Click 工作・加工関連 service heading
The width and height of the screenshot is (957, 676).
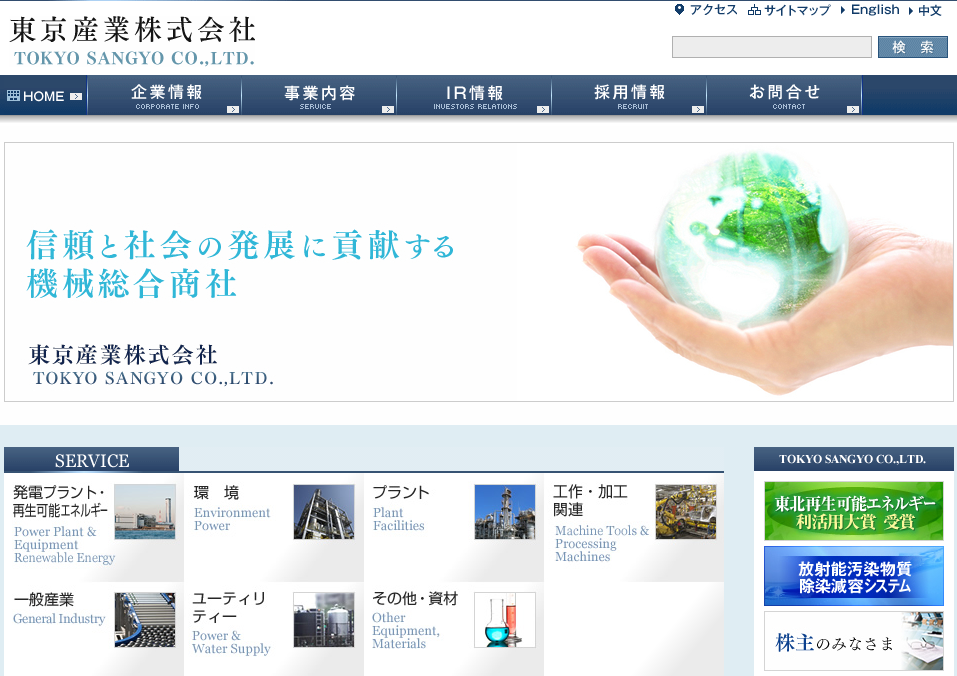[x=590, y=500]
